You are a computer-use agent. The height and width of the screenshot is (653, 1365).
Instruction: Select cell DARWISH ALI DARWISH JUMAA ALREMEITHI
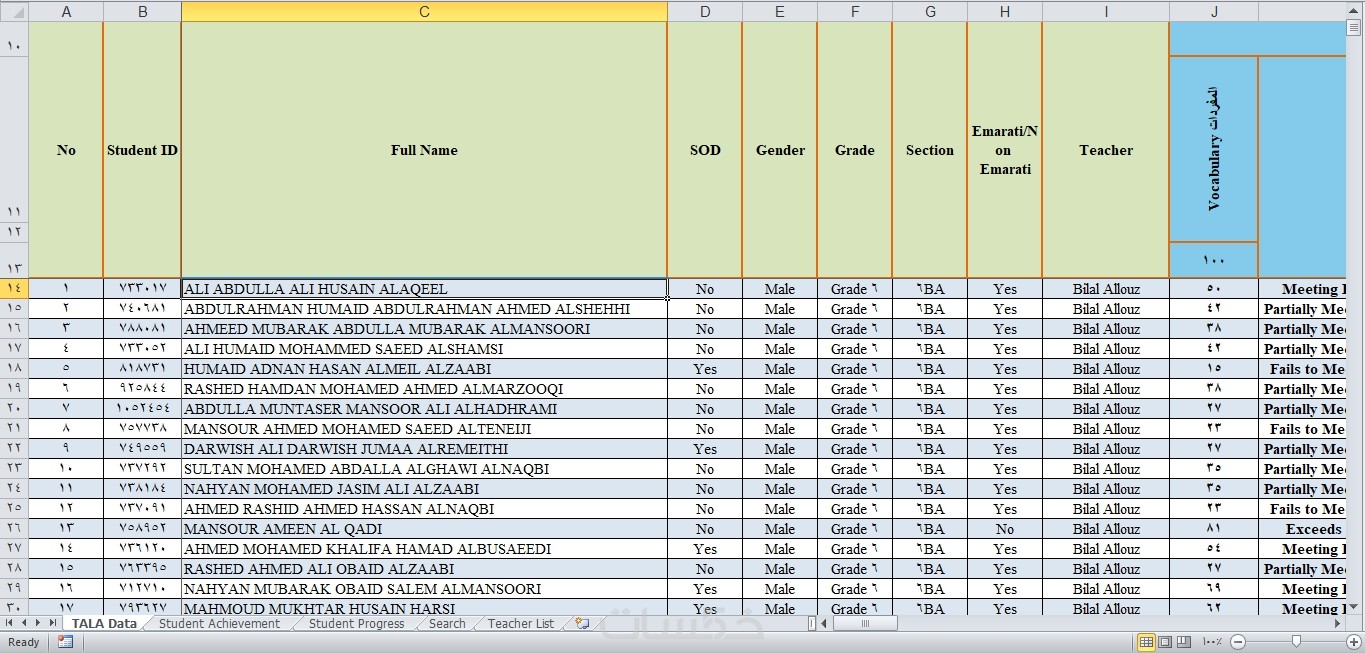click(424, 449)
